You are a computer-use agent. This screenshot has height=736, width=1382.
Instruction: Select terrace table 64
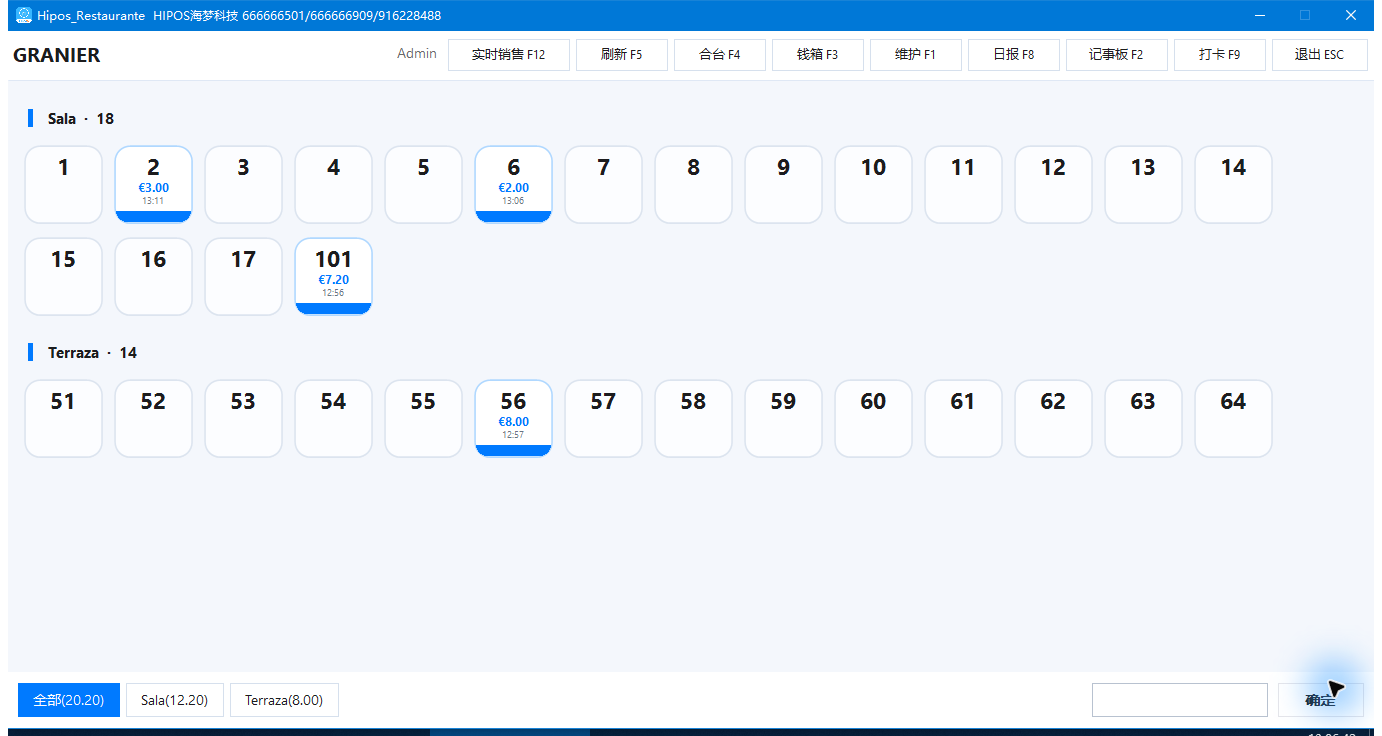(x=1234, y=418)
